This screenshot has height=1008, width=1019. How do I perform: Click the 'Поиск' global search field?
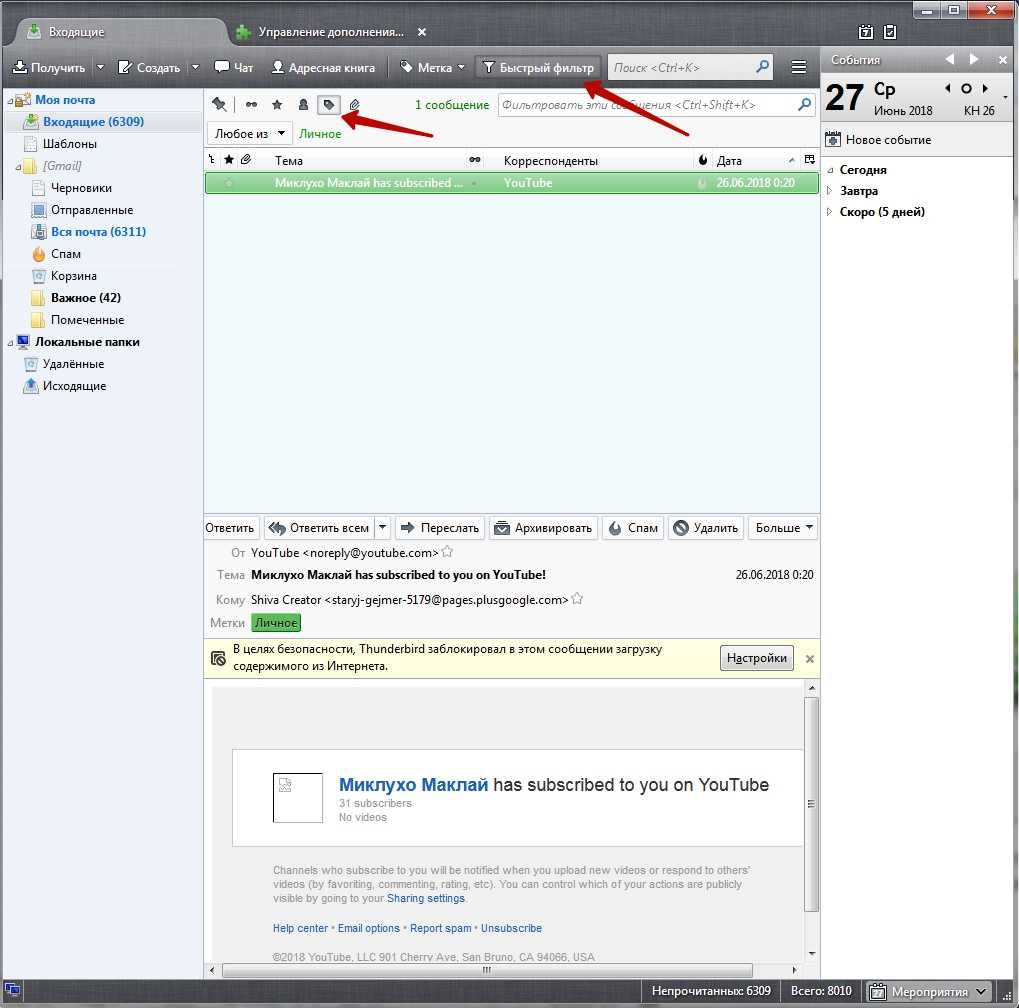(x=682, y=68)
